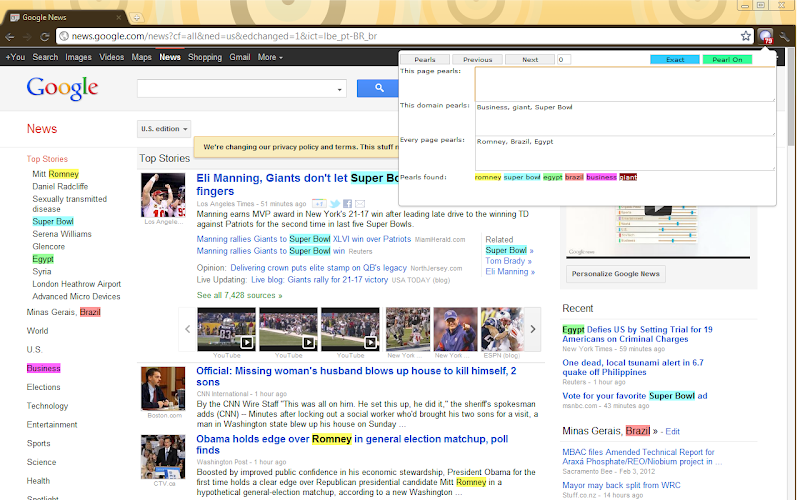Show previous photos in the carousel
This screenshot has height=500, width=800.
187,329
